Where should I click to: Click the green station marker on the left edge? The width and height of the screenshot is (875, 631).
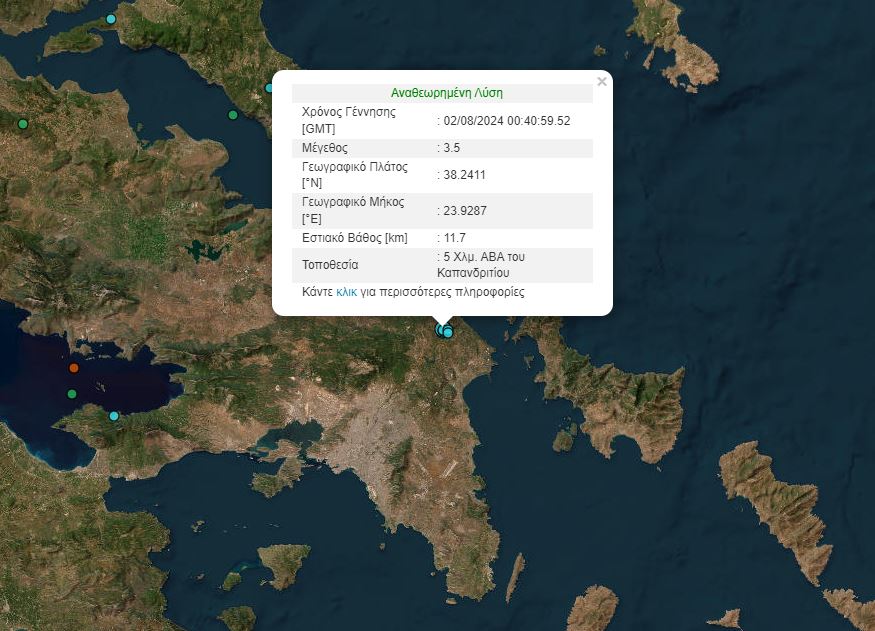pyautogui.click(x=22, y=124)
